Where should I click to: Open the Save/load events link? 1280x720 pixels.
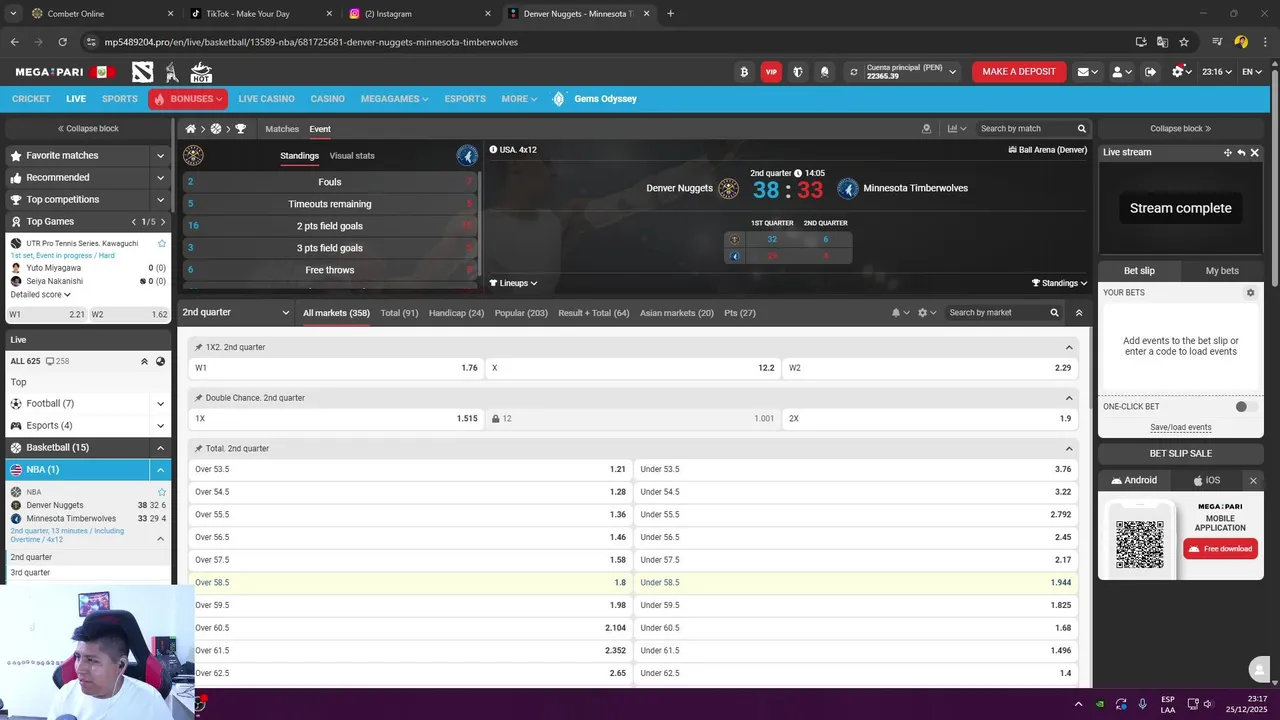click(1181, 428)
